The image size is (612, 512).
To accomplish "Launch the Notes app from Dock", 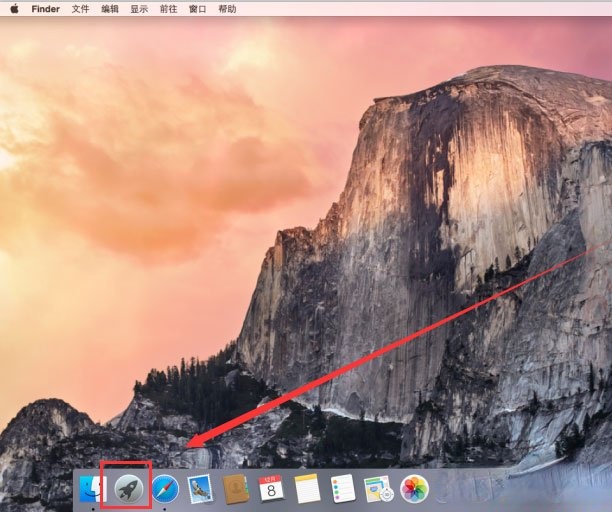I will click(306, 488).
